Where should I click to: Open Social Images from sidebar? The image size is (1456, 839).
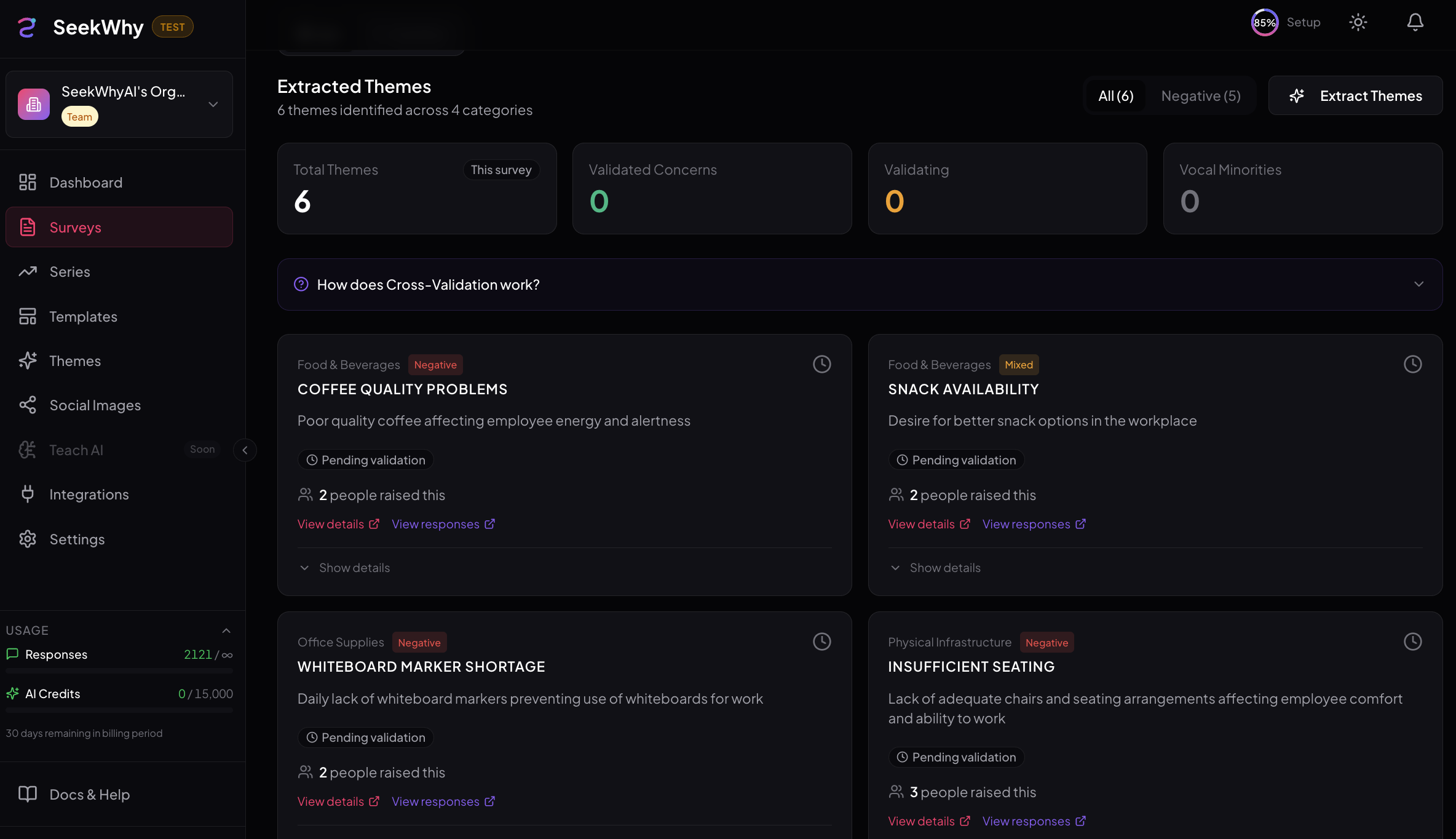tap(95, 405)
